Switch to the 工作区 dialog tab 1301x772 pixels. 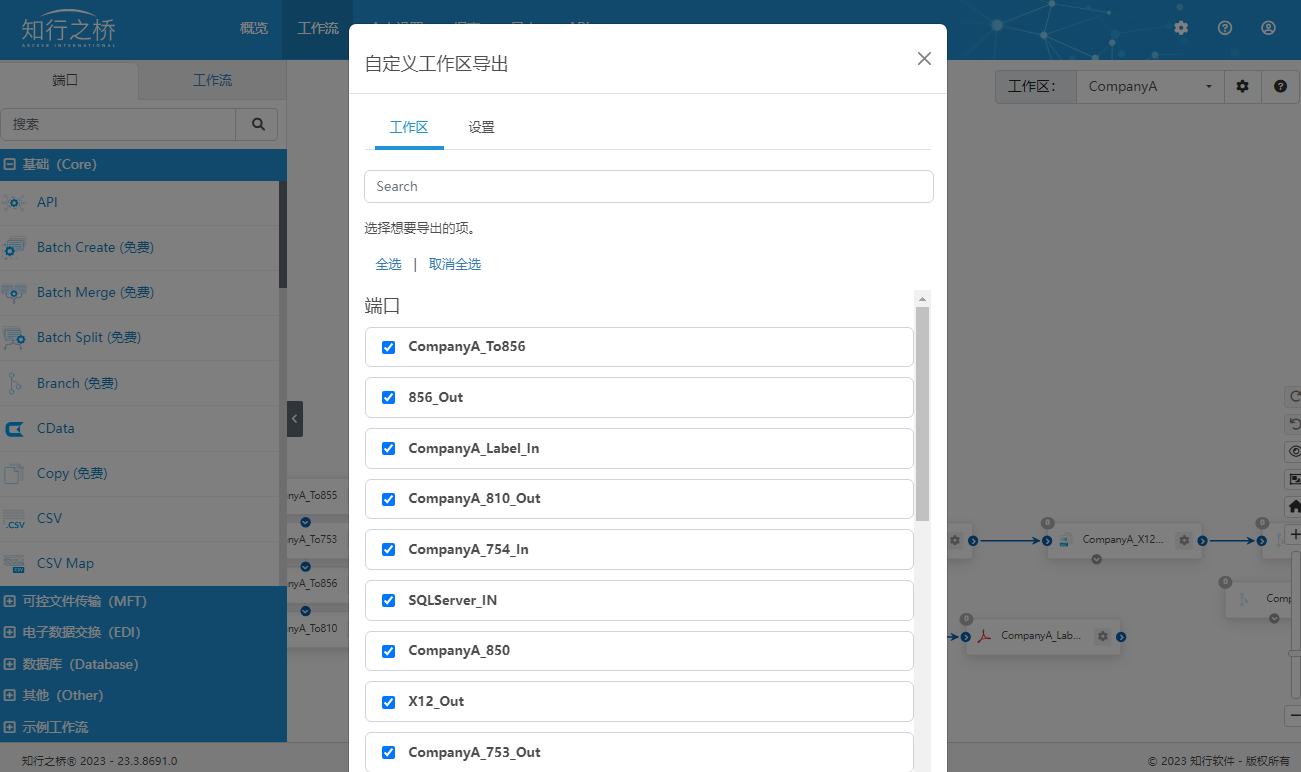(409, 127)
